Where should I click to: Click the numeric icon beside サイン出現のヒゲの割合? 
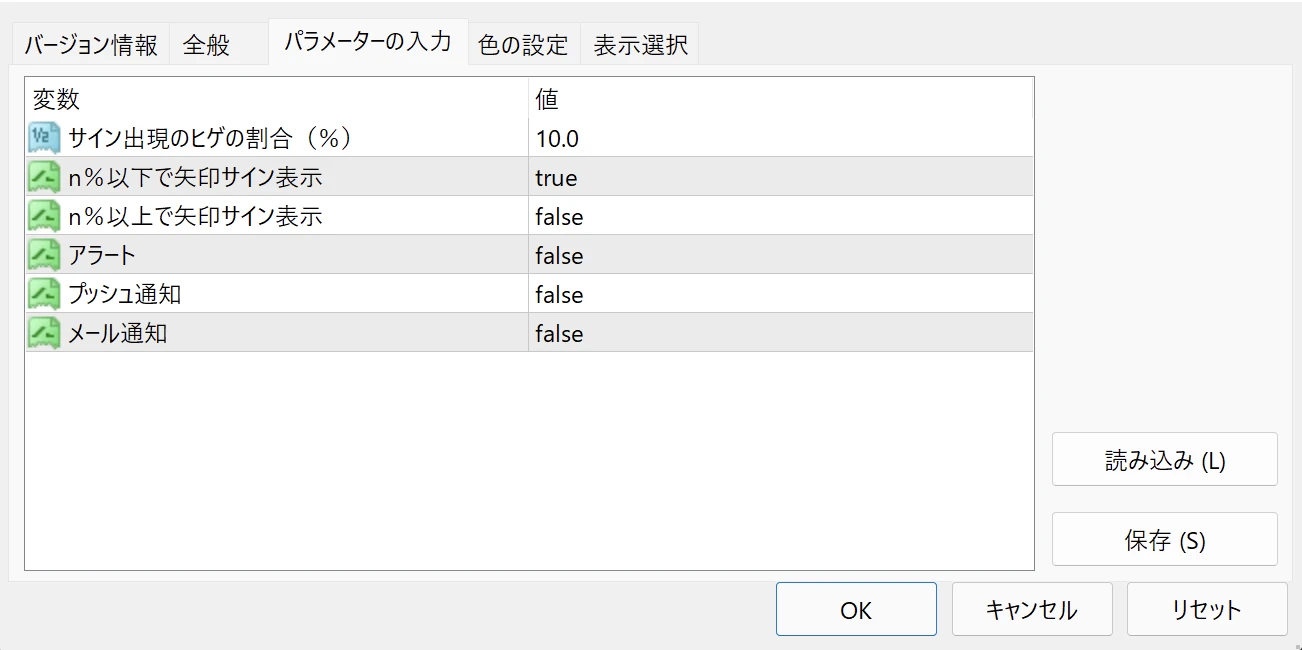tap(45, 139)
